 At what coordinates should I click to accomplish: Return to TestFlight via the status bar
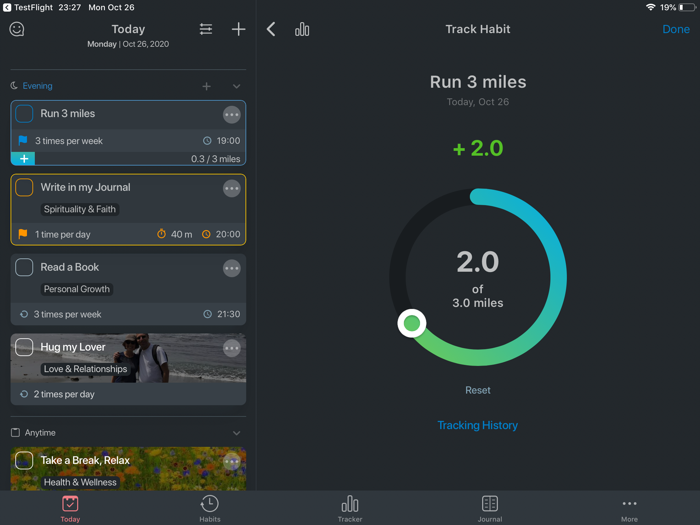click(x=28, y=8)
